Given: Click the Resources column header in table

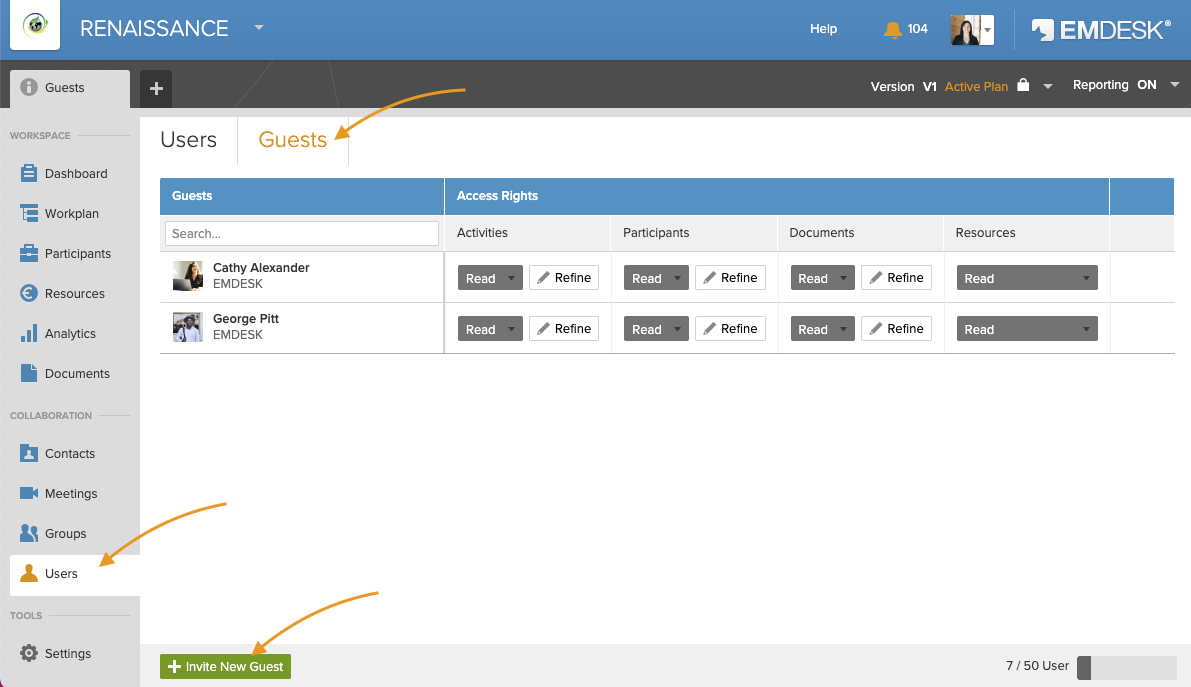Looking at the screenshot, I should click(985, 233).
